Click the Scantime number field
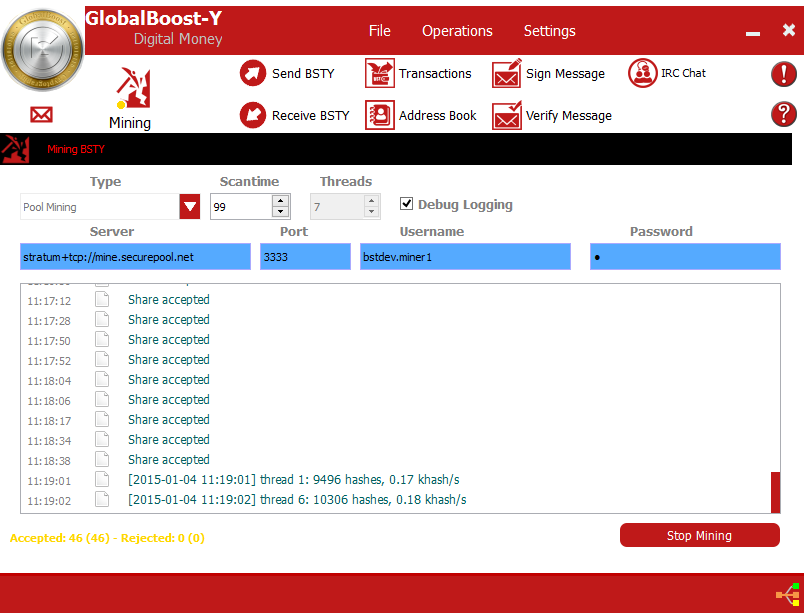 (x=241, y=207)
